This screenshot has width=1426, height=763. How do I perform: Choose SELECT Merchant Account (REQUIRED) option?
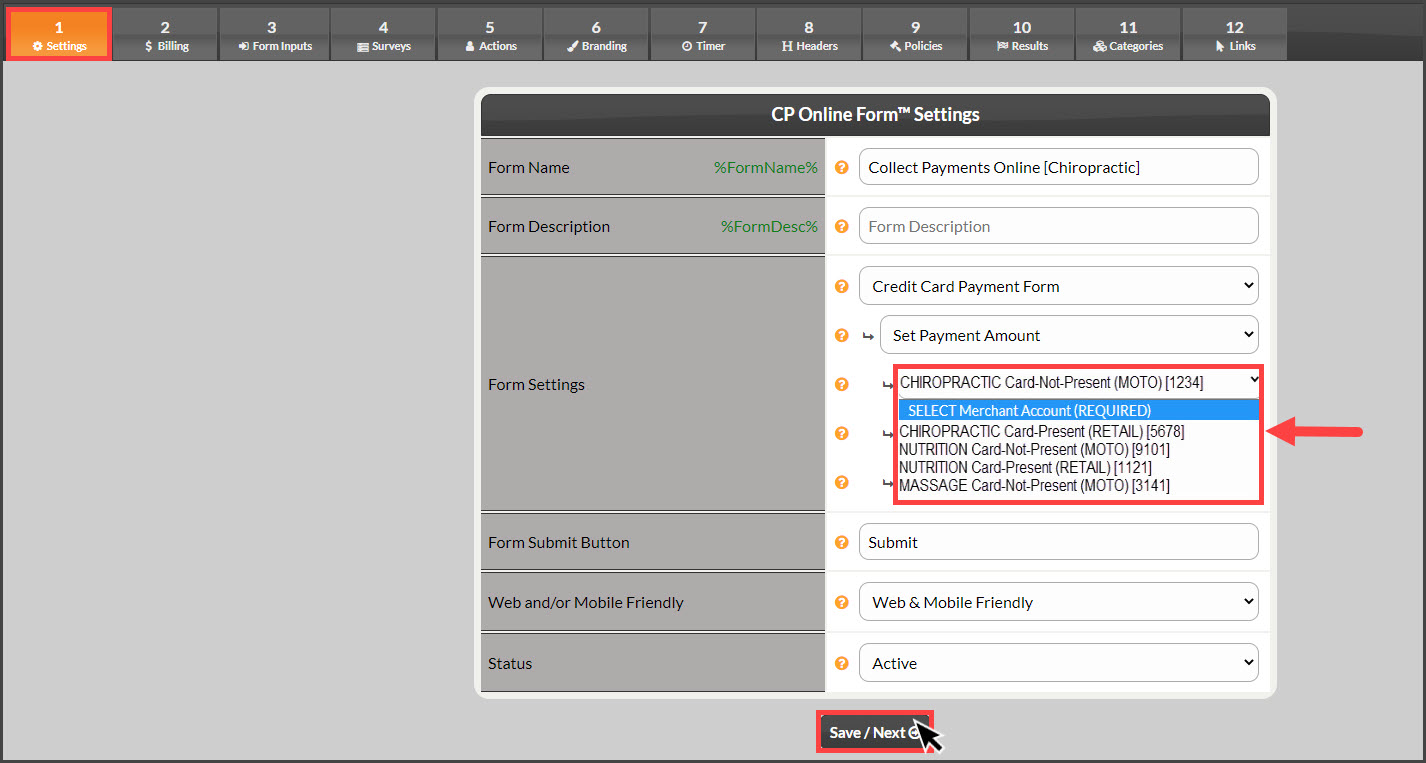pos(1078,410)
